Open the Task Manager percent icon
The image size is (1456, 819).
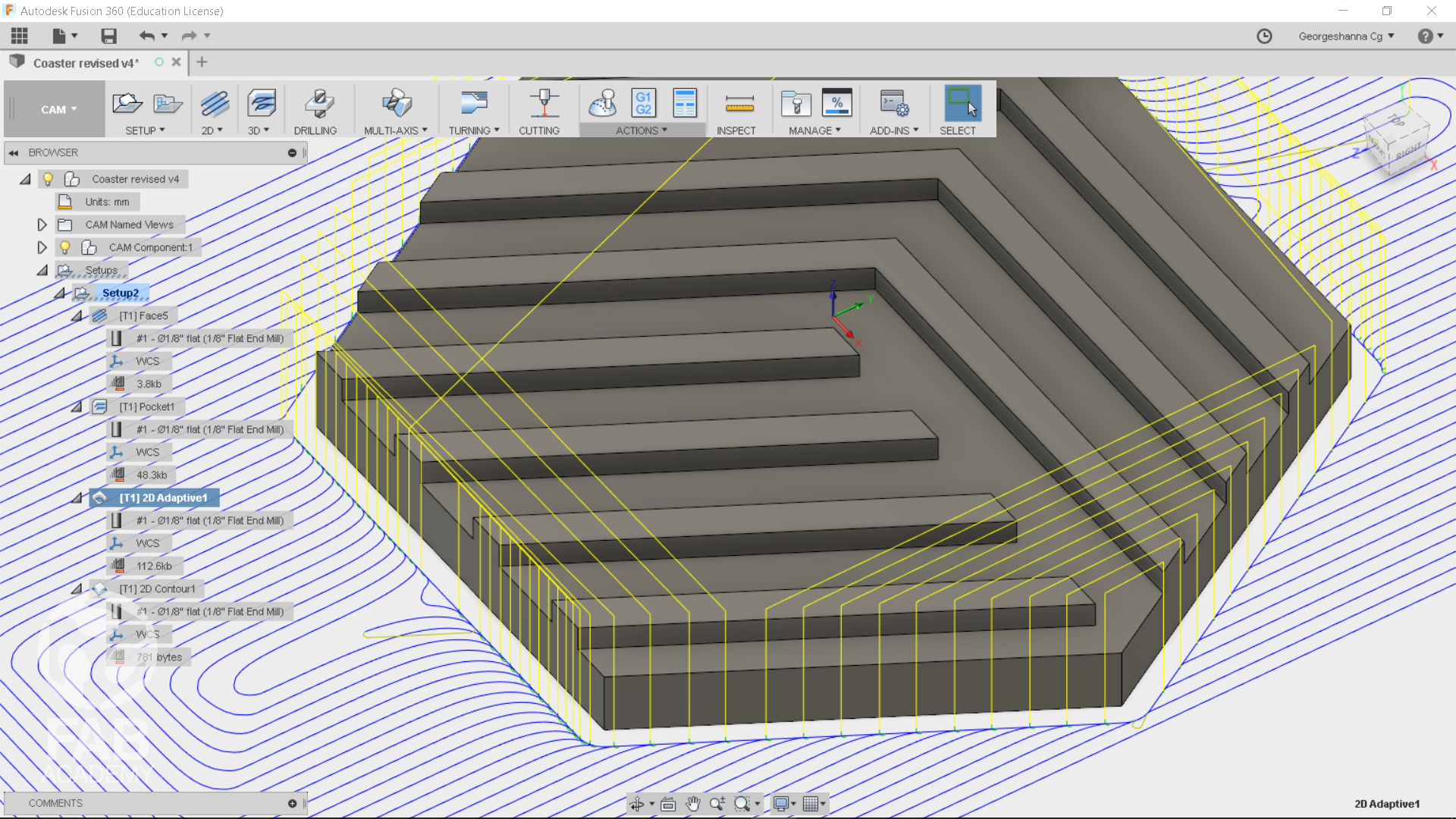[837, 103]
